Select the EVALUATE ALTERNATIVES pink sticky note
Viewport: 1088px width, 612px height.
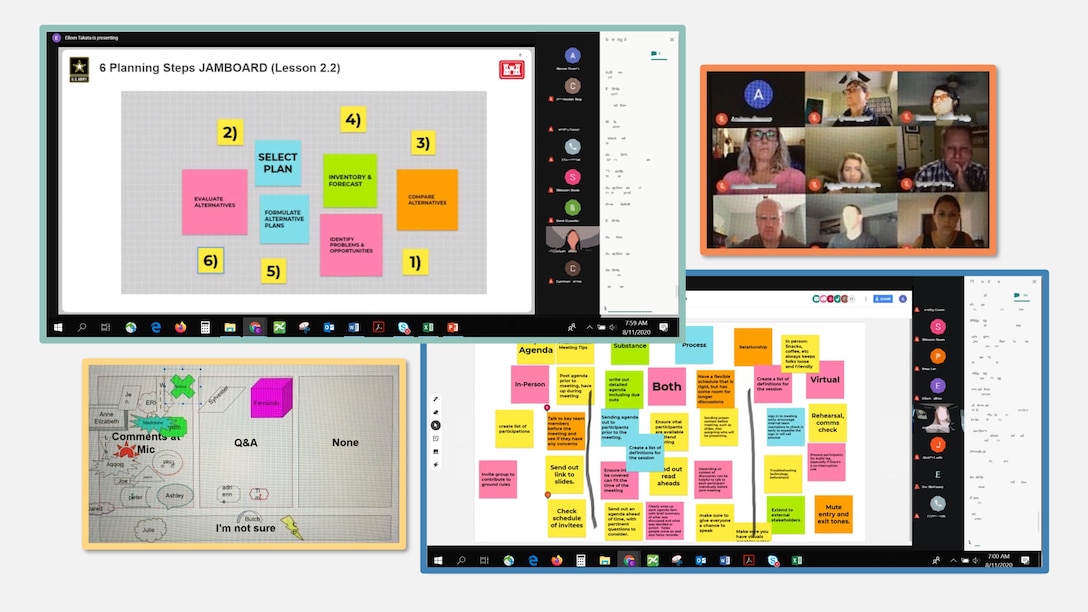point(214,202)
